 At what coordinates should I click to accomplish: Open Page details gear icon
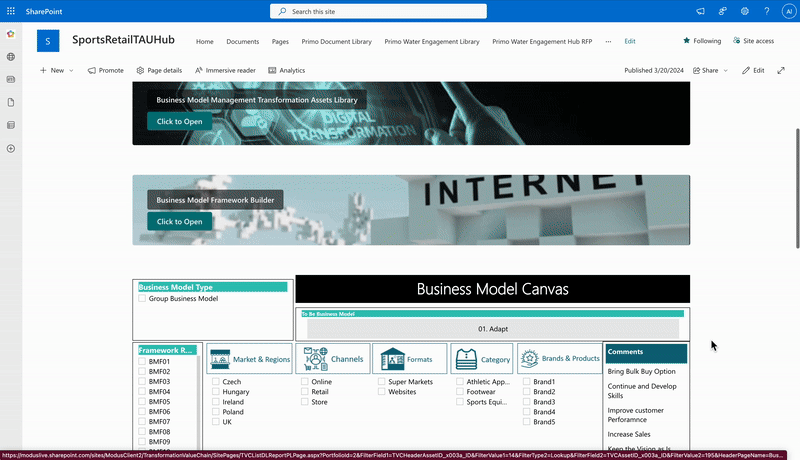coord(140,70)
